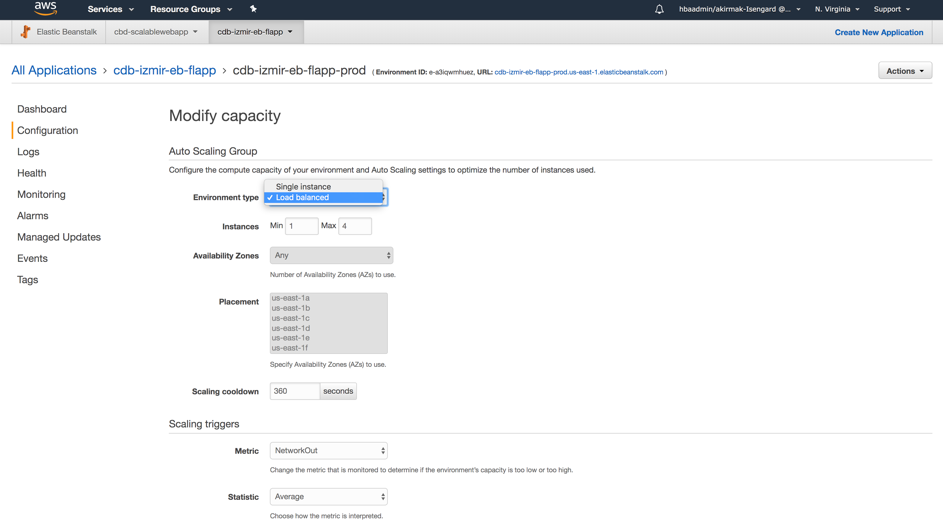Open Health in the sidebar
This screenshot has height=529, width=943.
(31, 173)
